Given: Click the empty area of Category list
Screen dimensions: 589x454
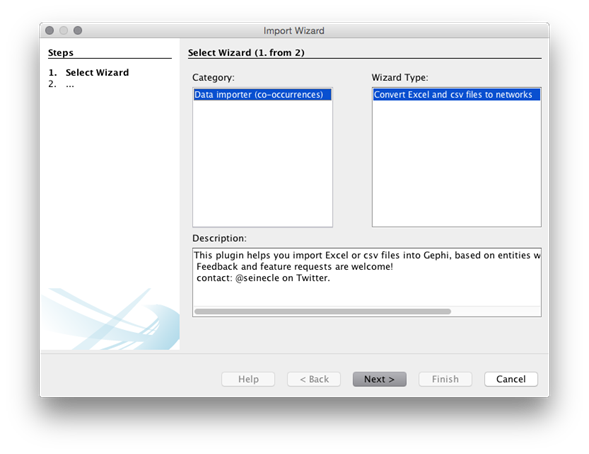Looking at the screenshot, I should point(262,163).
